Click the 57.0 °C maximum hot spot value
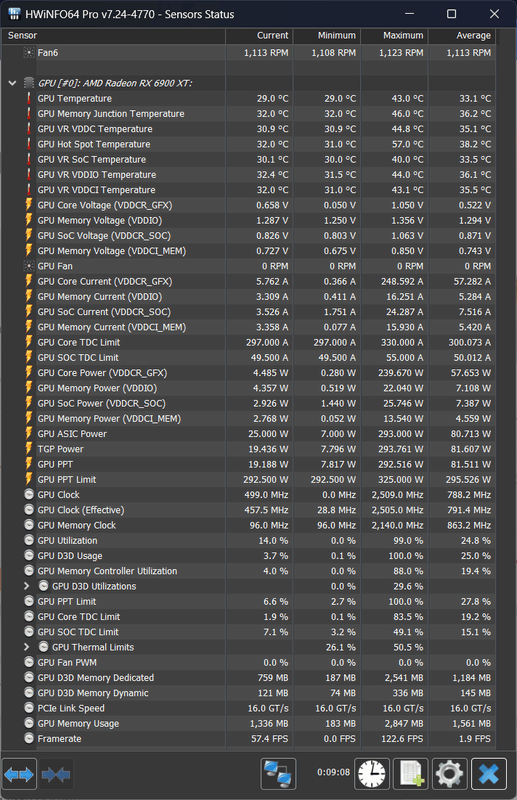Viewport: 517px width, 800px height. [407, 144]
